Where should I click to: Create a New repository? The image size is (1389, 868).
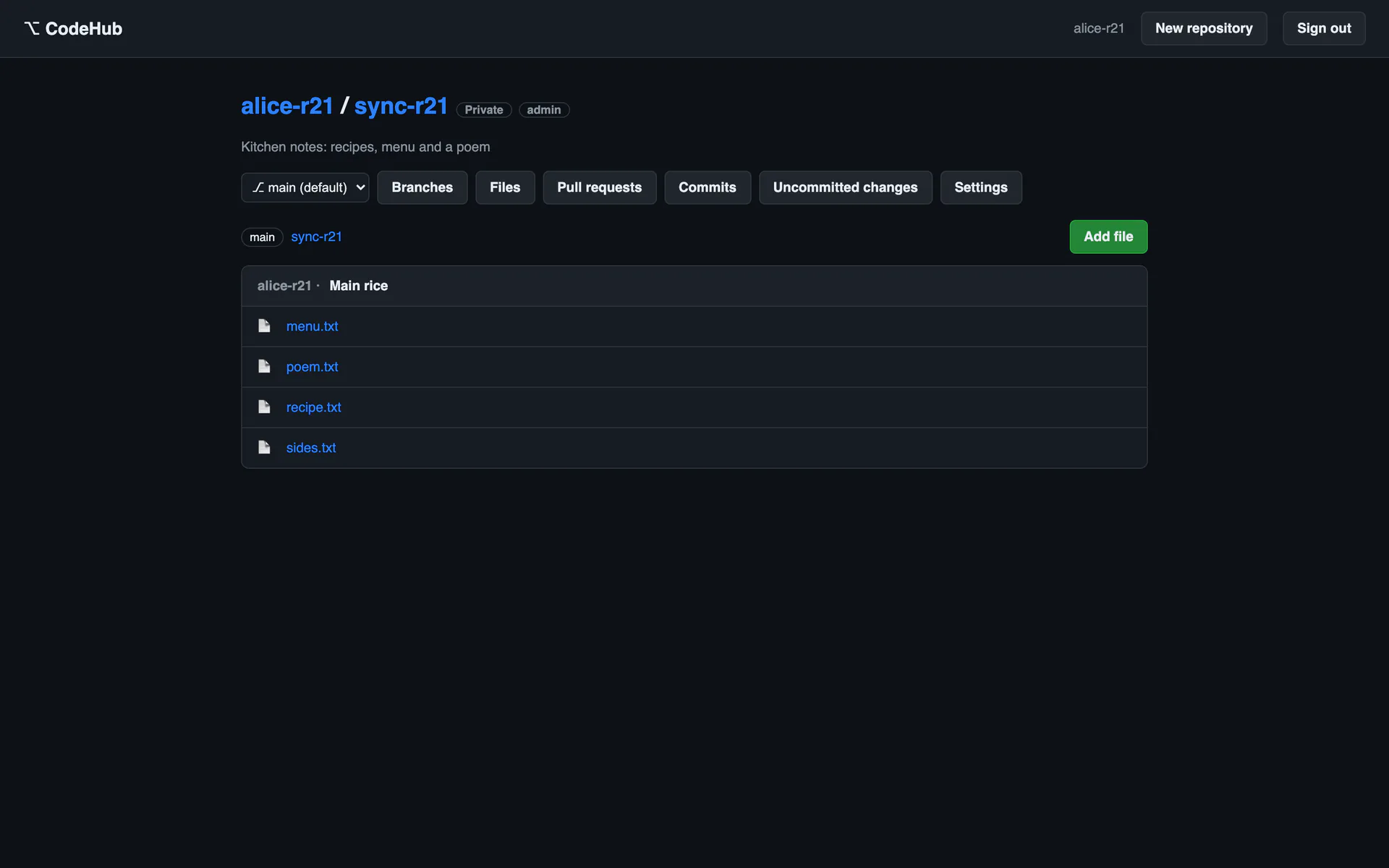coord(1204,28)
